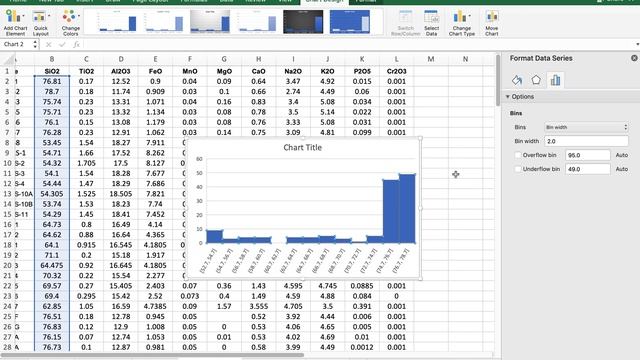Viewport: 640px width, 360px height.
Task: Open Effects pentagon icon
Action: pyautogui.click(x=536, y=80)
